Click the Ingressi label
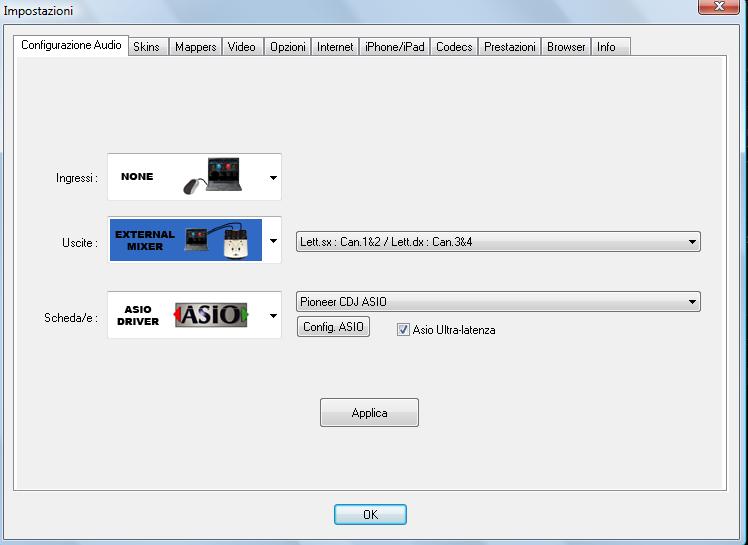 [x=77, y=178]
